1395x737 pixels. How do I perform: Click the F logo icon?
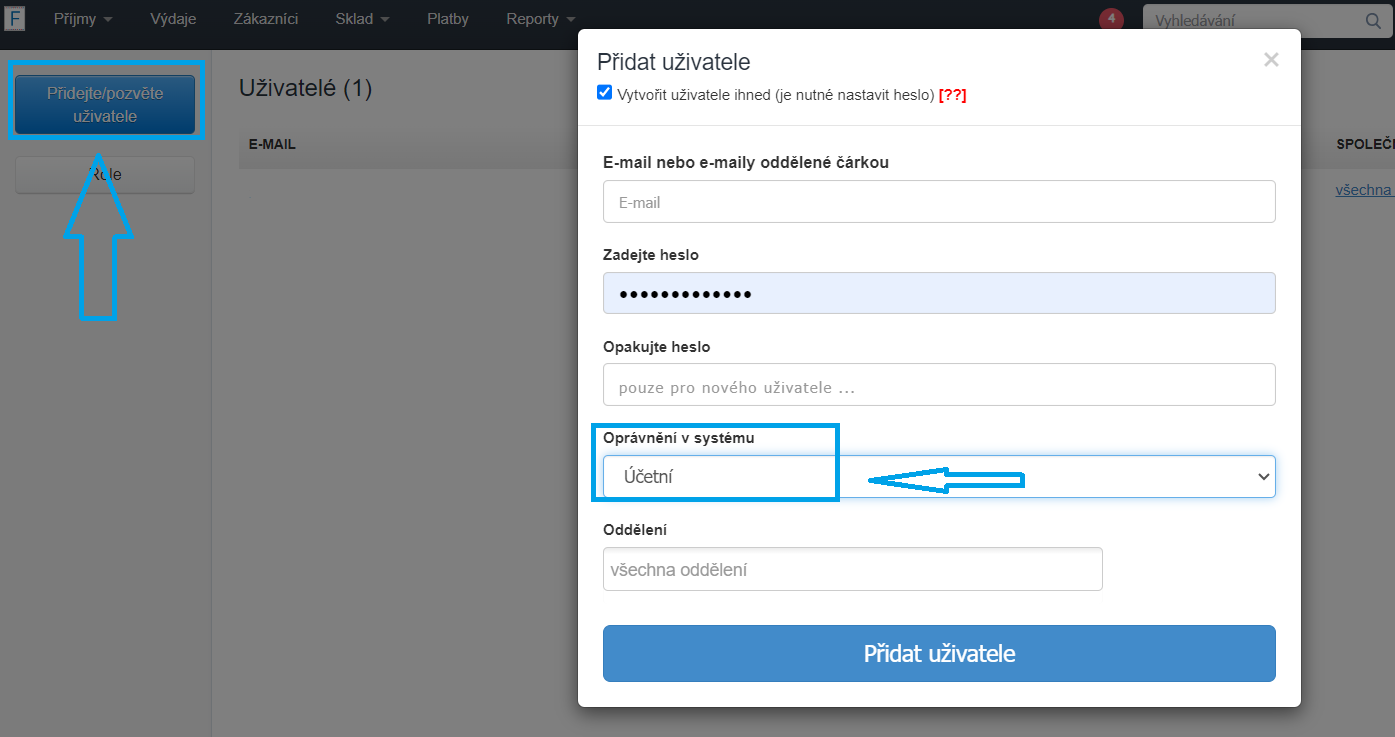click(15, 19)
